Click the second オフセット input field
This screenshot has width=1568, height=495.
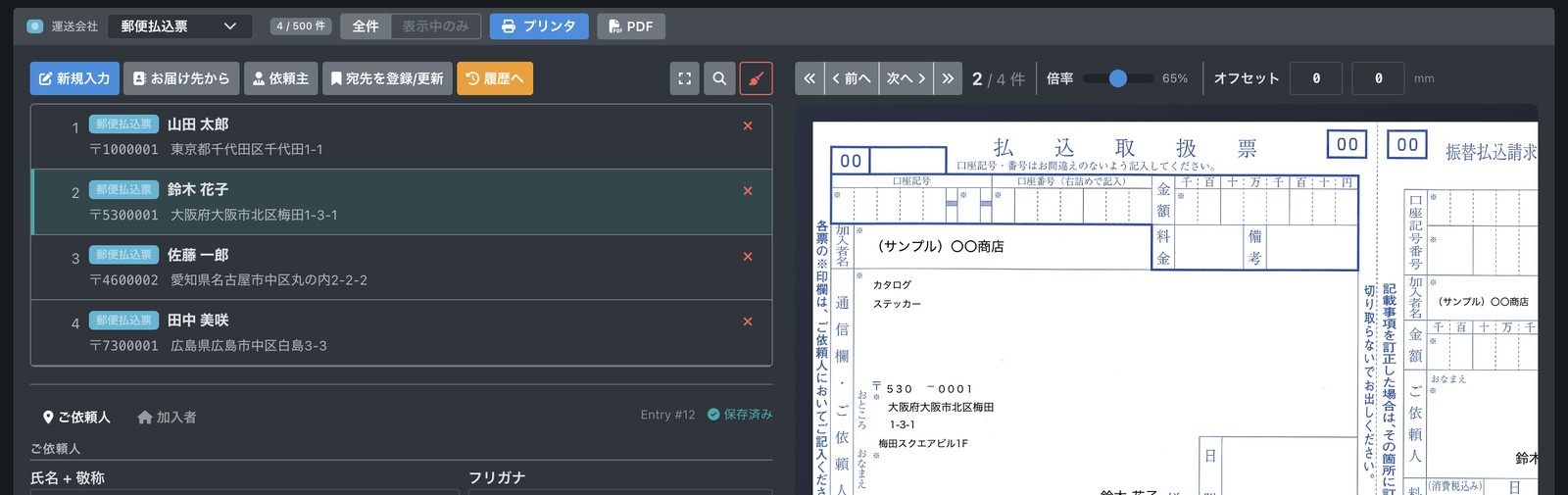point(1378,78)
